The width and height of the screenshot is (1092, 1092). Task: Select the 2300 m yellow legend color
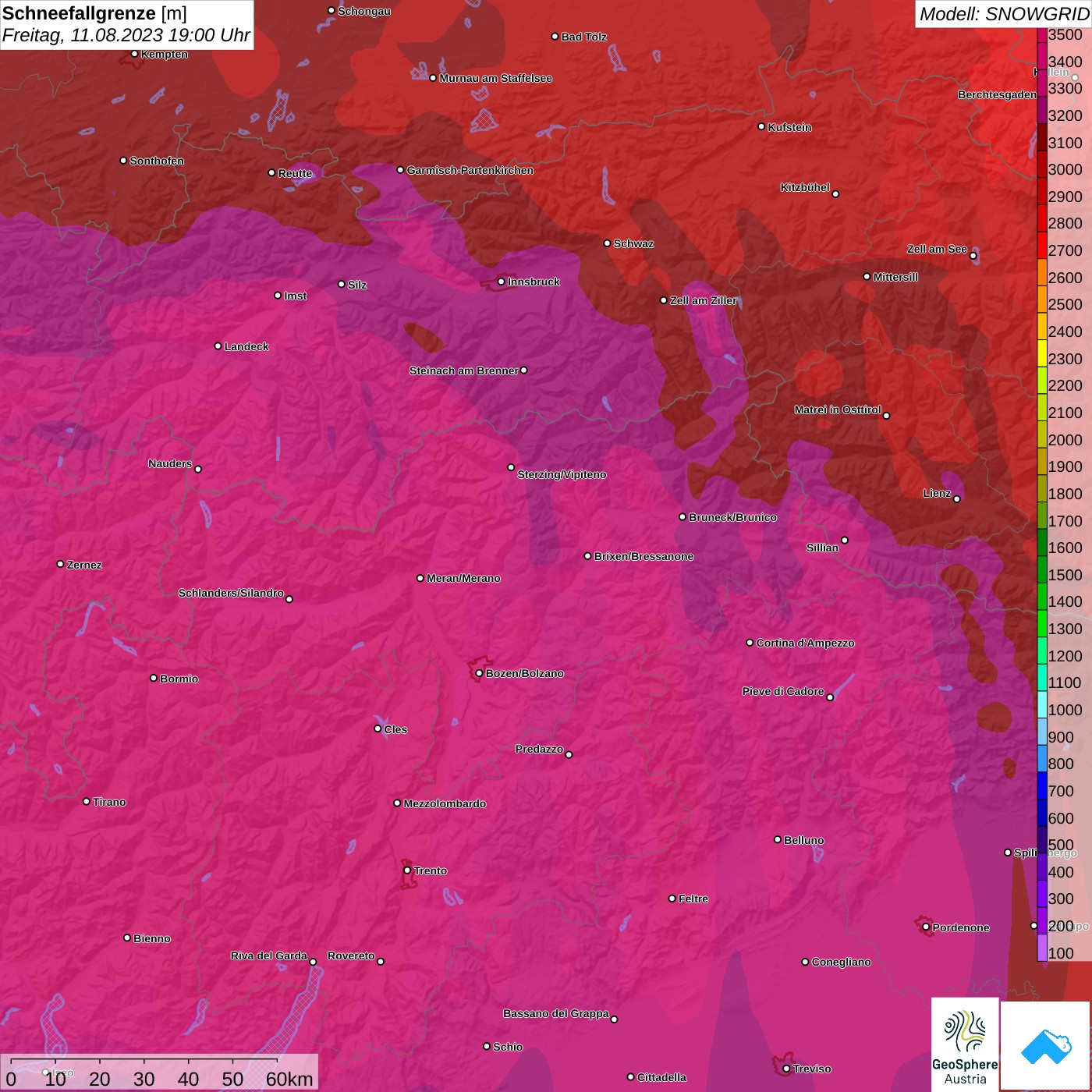1042,353
